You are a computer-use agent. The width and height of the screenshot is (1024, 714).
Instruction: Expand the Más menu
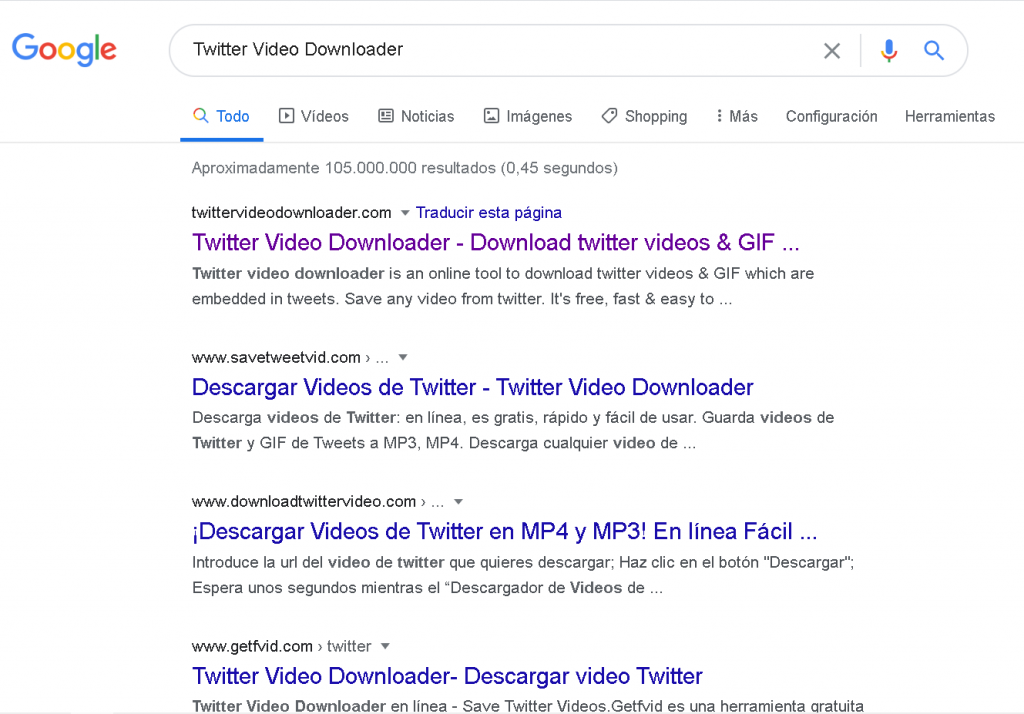pos(737,116)
